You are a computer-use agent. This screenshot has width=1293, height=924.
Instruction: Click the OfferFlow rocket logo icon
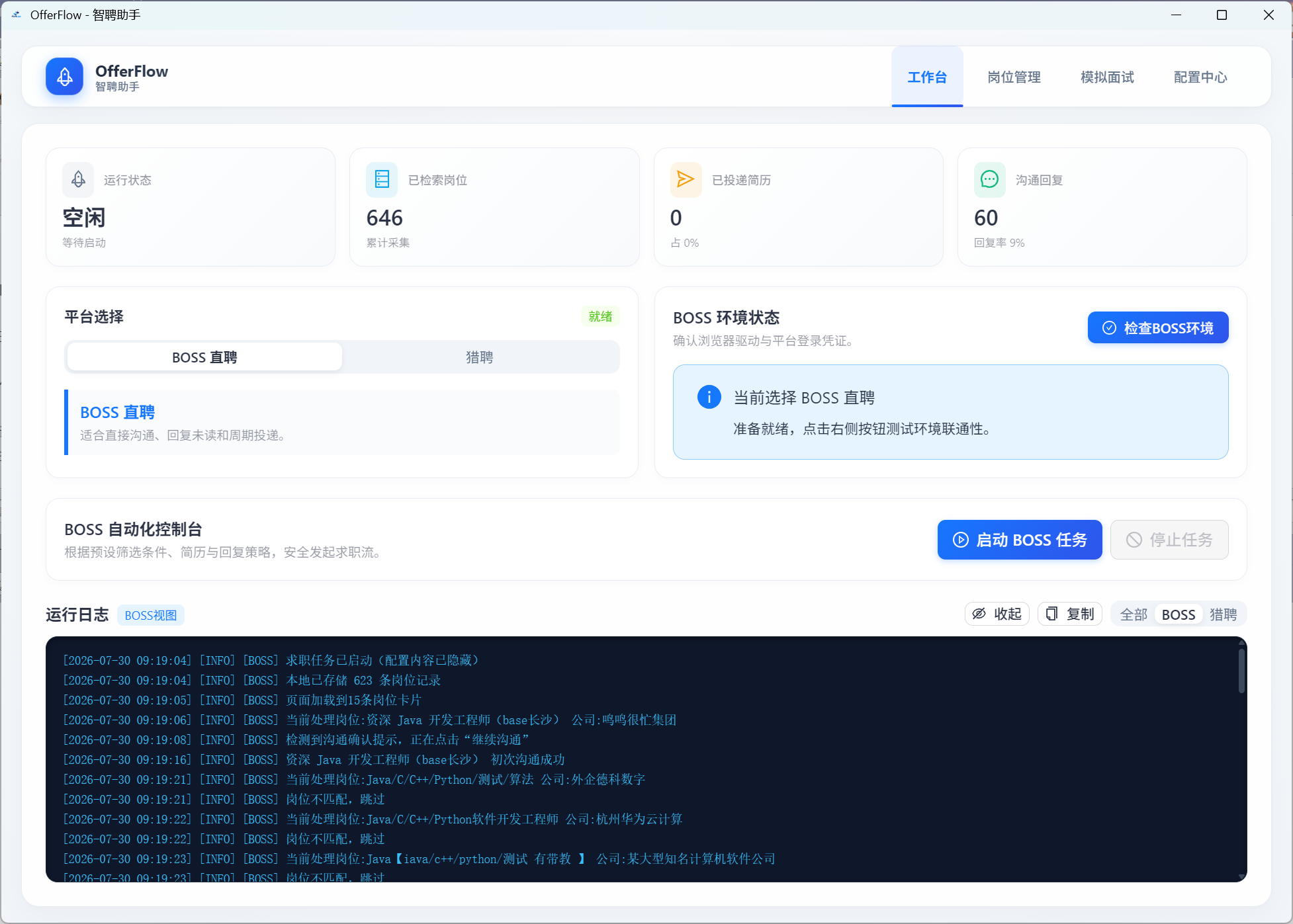(x=64, y=77)
